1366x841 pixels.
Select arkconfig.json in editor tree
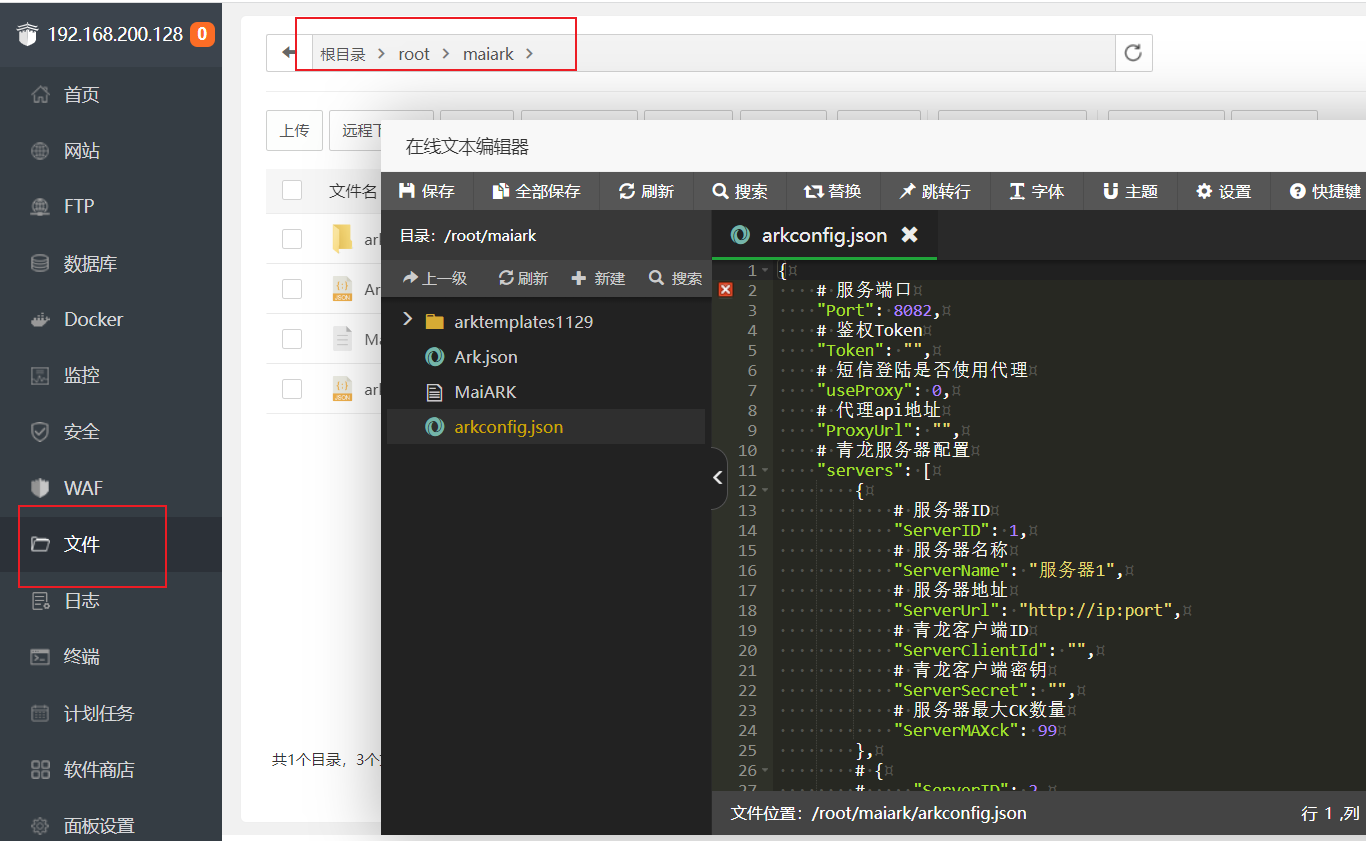(508, 427)
